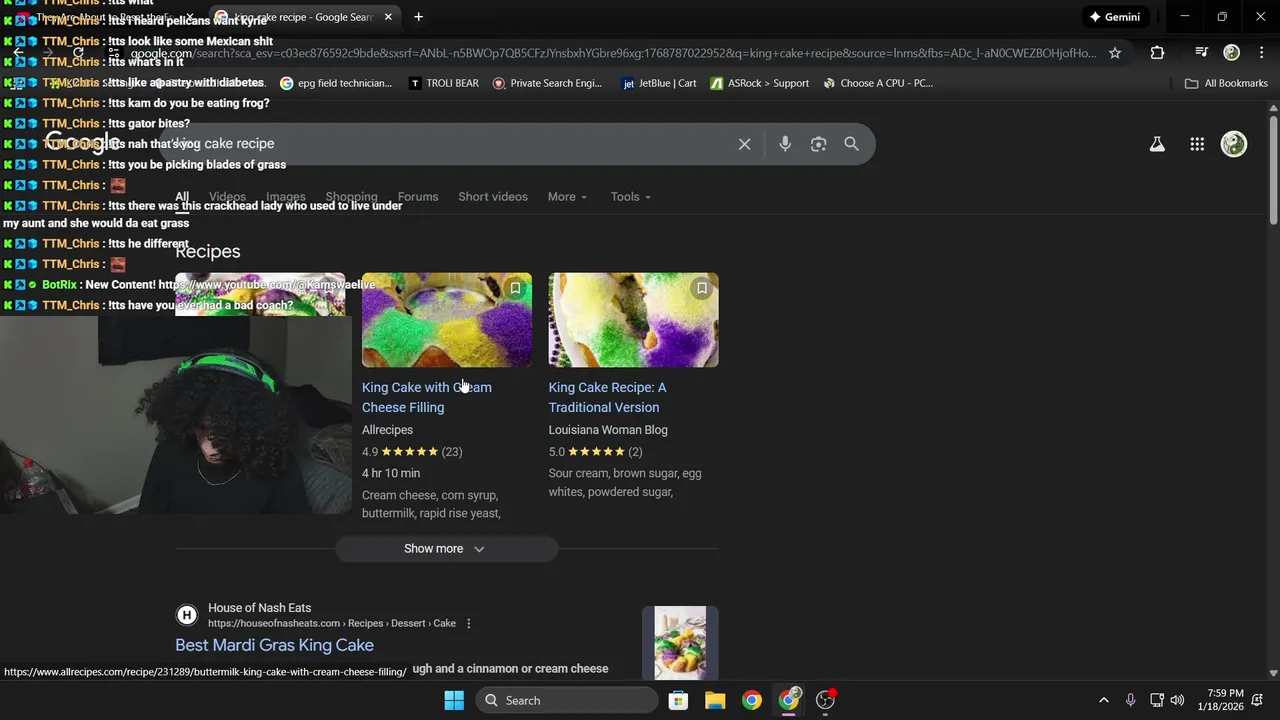Image resolution: width=1280 pixels, height=720 pixels.
Task: Open the Windows Start menu
Action: tap(453, 700)
